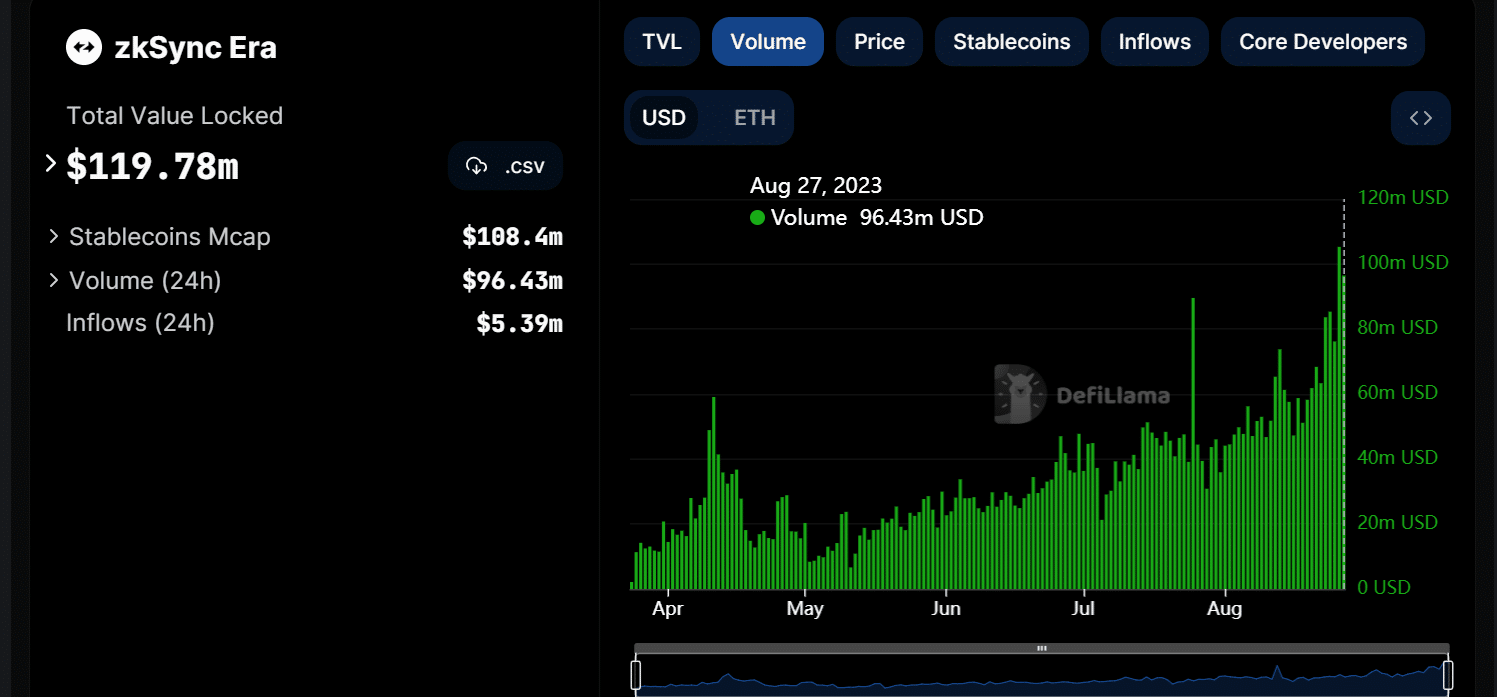The height and width of the screenshot is (697, 1497).
Task: Expand the Total Value Locked breakdown chevron
Action: (x=51, y=163)
